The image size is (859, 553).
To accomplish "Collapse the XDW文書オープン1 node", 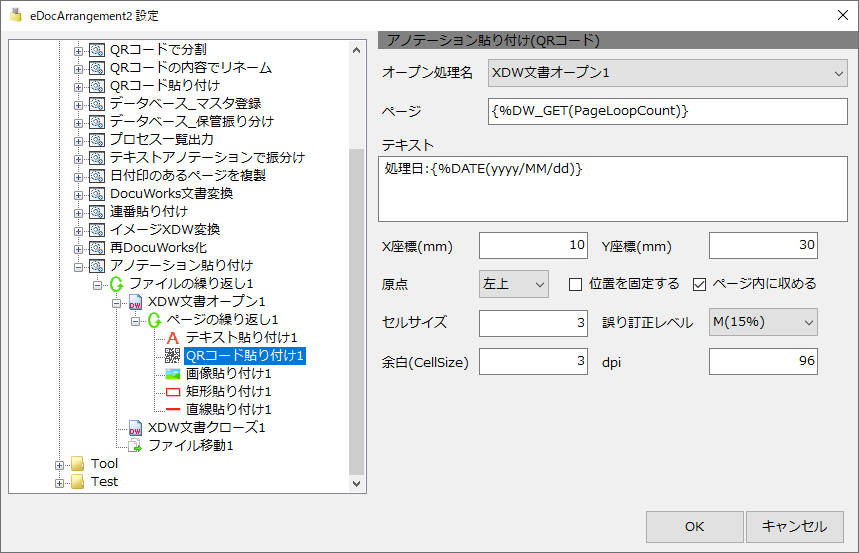I will tap(116, 303).
